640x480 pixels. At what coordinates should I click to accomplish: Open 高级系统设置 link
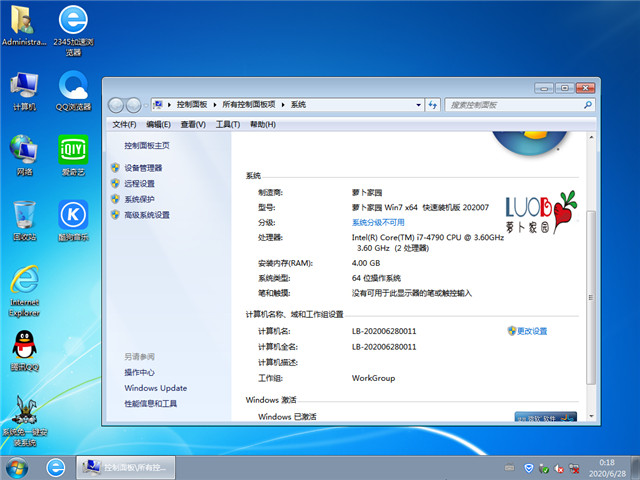tap(147, 215)
